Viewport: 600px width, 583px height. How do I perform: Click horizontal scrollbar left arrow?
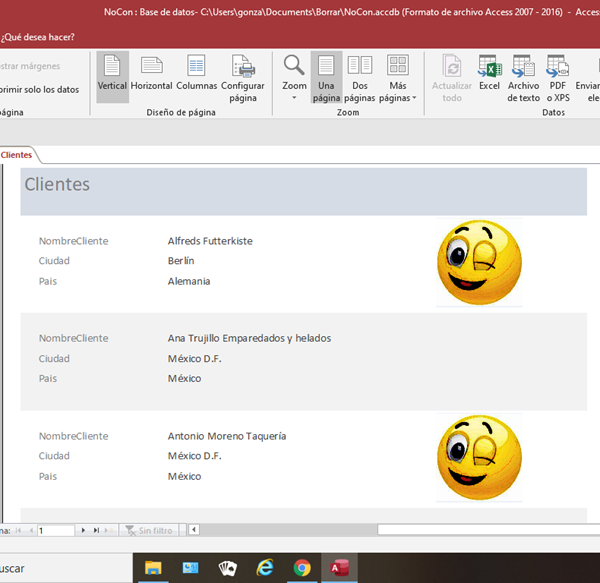pos(194,530)
